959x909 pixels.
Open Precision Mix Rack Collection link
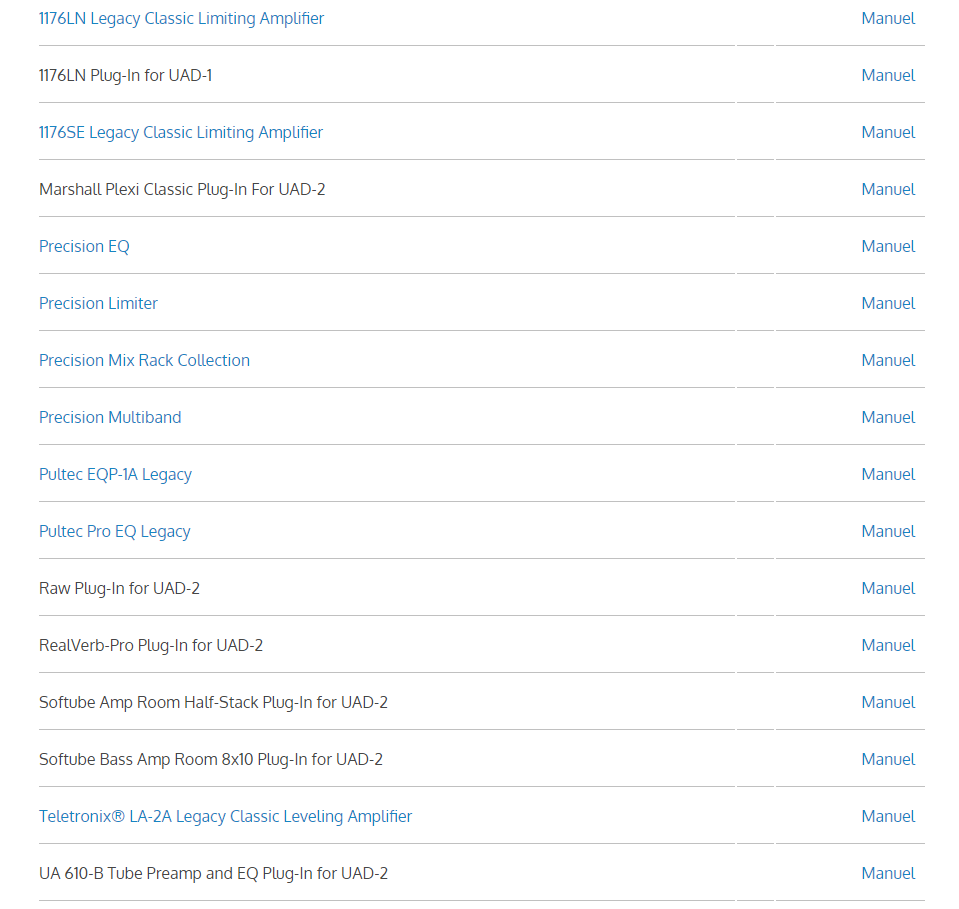[x=144, y=360]
